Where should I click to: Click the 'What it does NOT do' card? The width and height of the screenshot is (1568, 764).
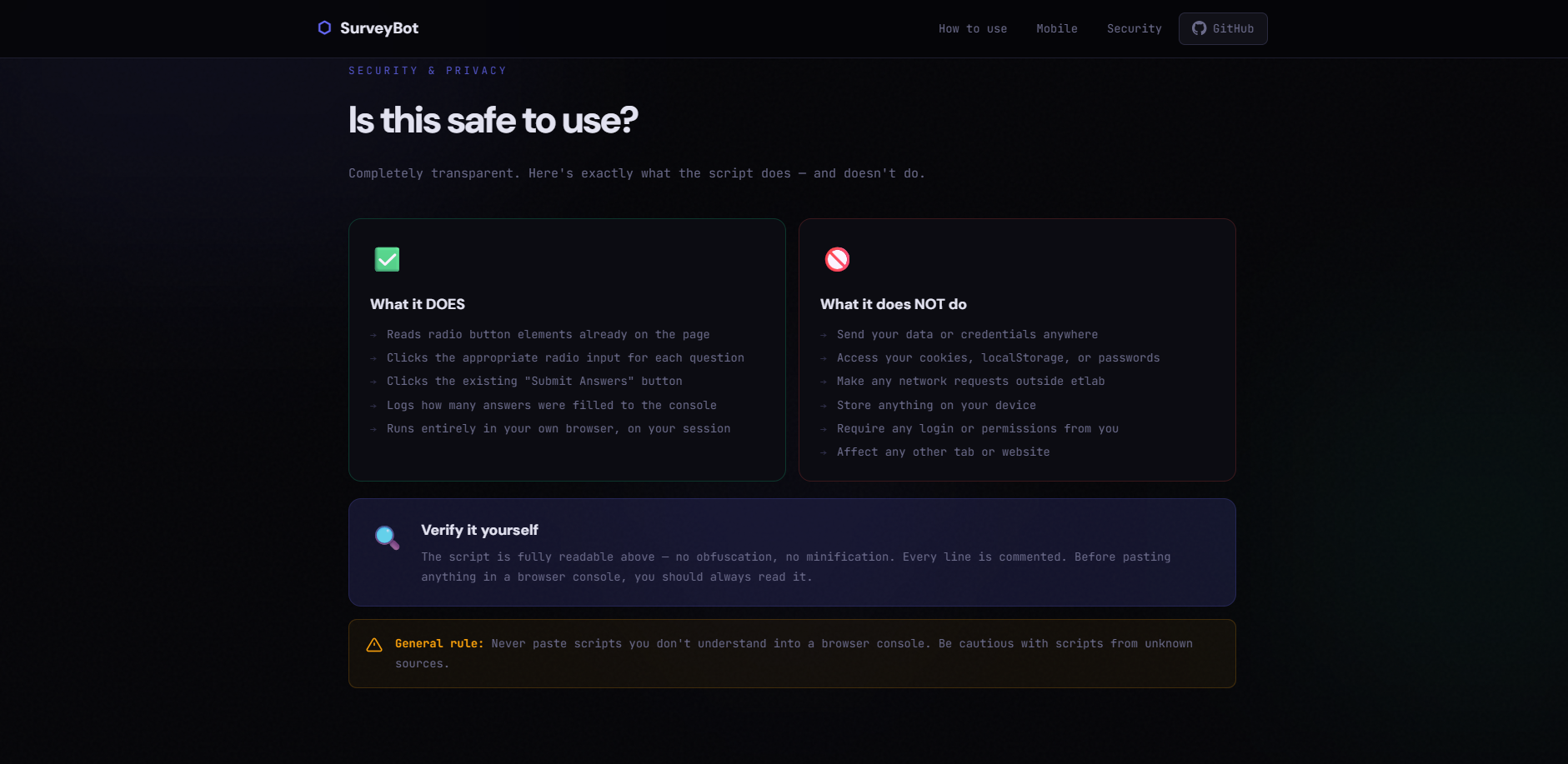(1017, 350)
